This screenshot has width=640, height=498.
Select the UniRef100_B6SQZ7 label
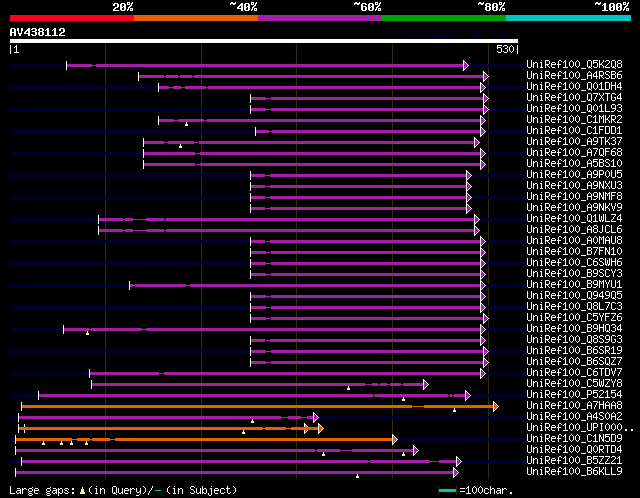[574, 362]
